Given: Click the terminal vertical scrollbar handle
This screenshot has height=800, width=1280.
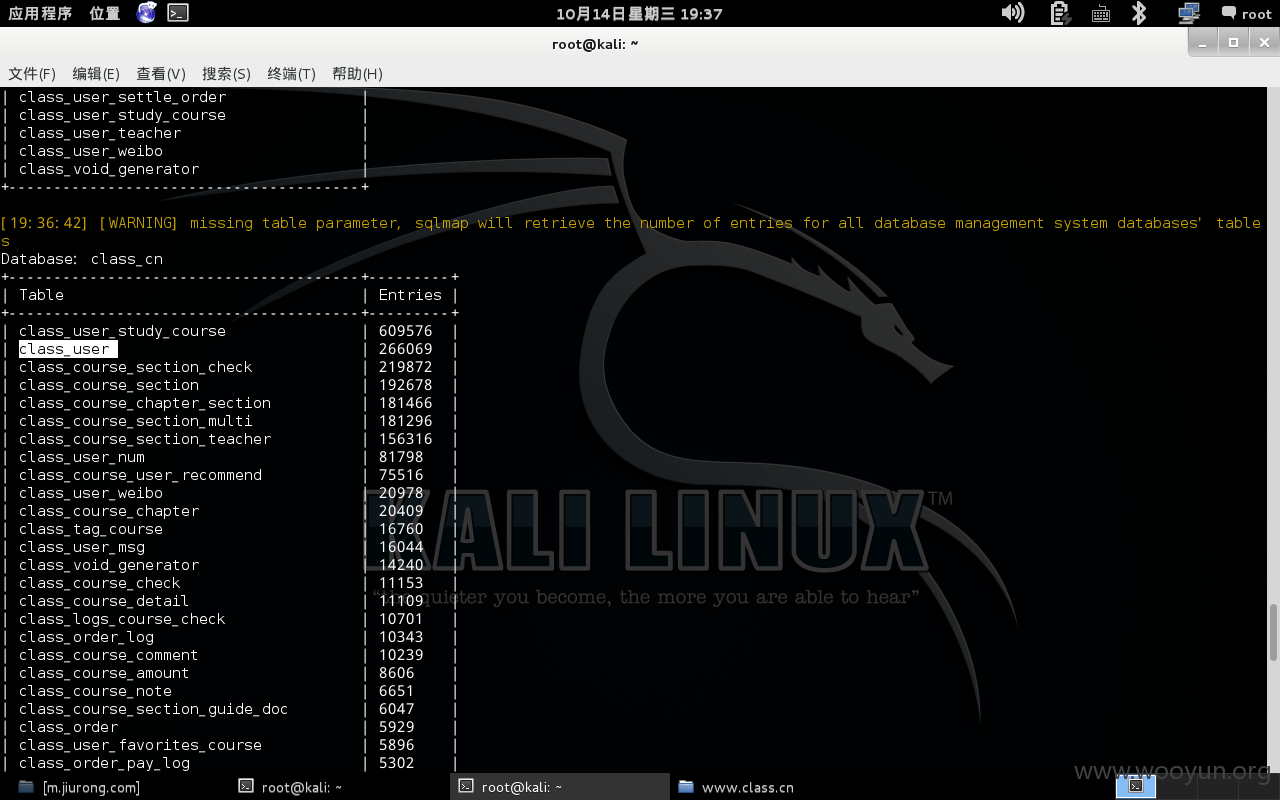Looking at the screenshot, I should [1273, 633].
